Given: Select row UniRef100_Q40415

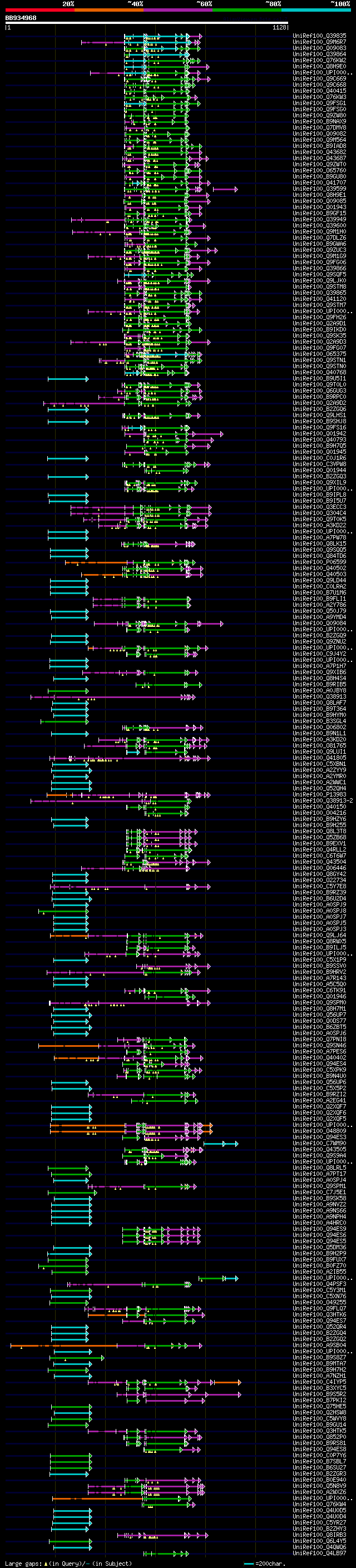Looking at the screenshot, I should (x=319, y=91).
